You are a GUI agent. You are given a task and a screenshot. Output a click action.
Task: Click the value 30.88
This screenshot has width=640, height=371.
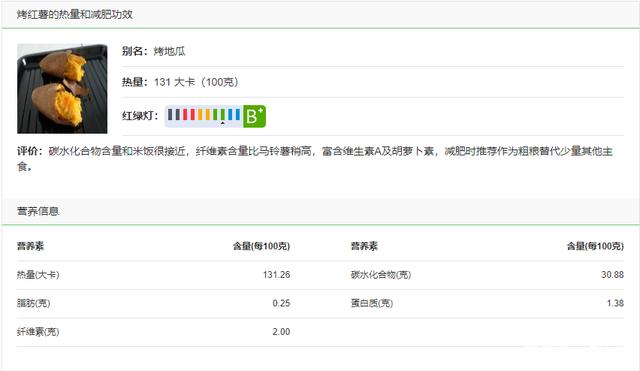point(612,275)
